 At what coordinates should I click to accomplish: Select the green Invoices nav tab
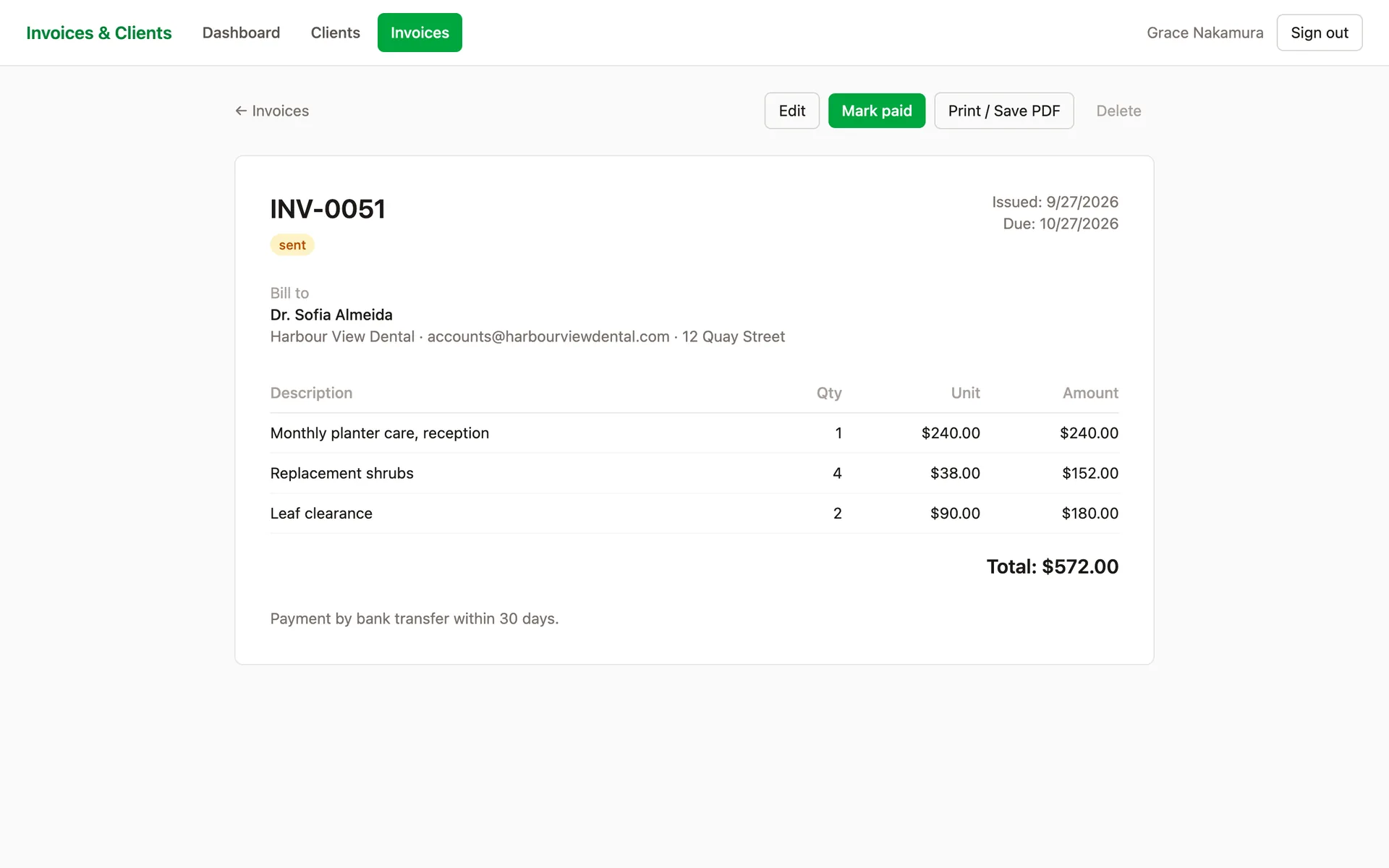pyautogui.click(x=420, y=33)
